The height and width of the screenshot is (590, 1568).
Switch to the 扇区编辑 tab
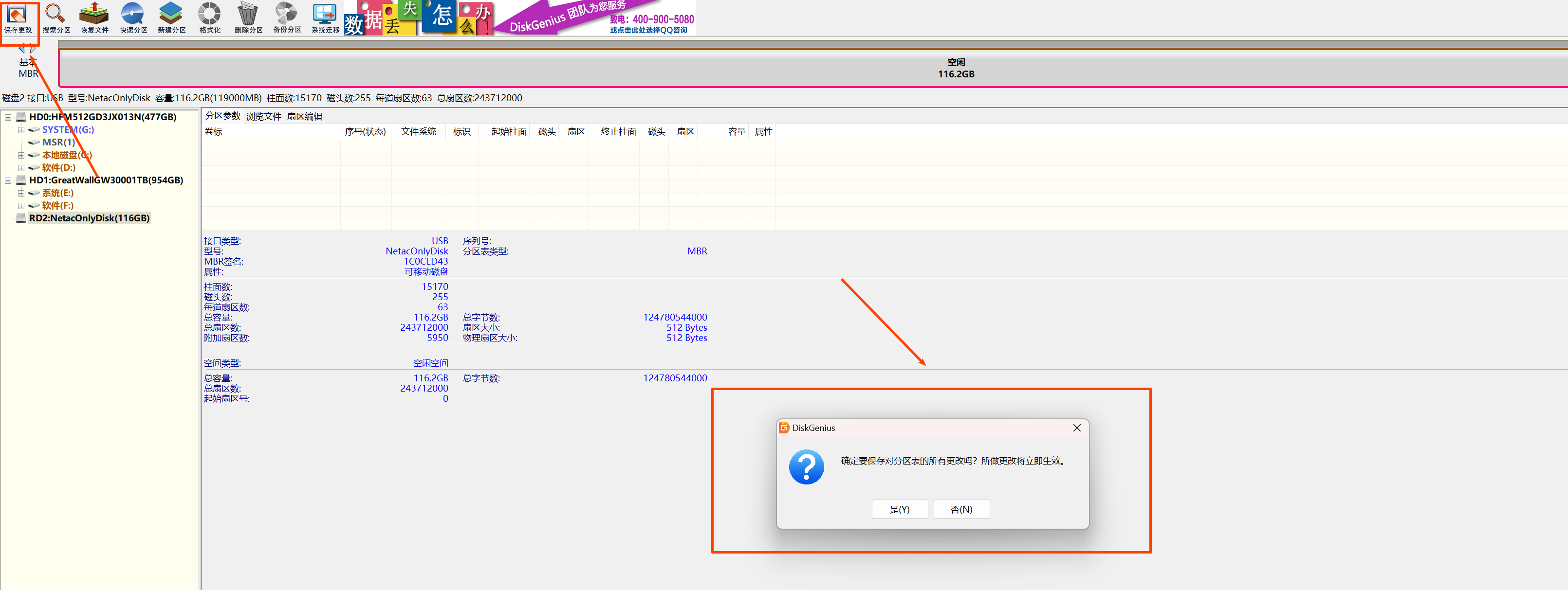[304, 116]
